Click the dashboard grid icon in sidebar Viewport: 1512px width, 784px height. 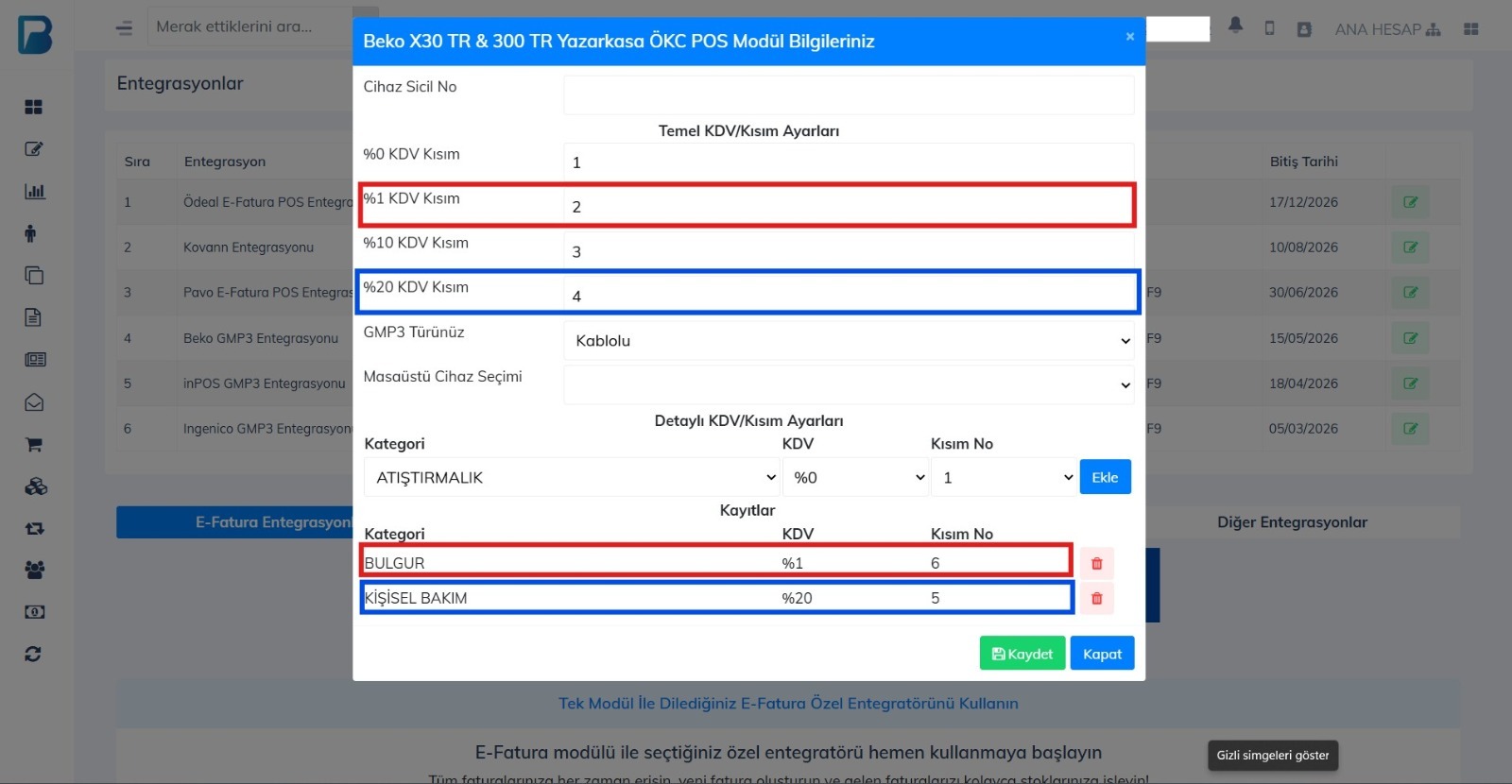[x=34, y=107]
